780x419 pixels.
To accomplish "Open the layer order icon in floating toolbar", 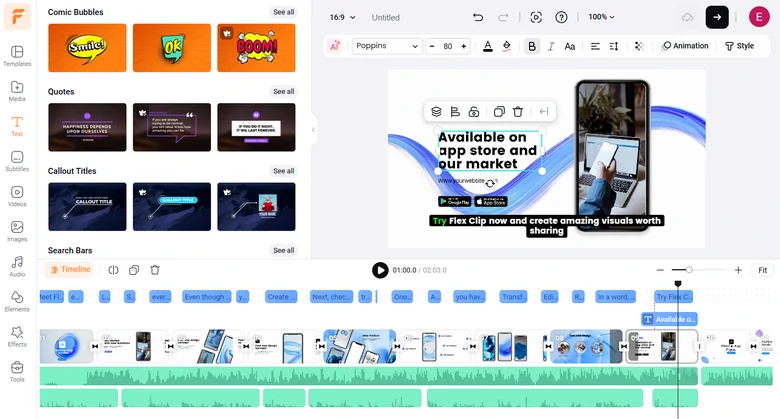I will point(436,111).
